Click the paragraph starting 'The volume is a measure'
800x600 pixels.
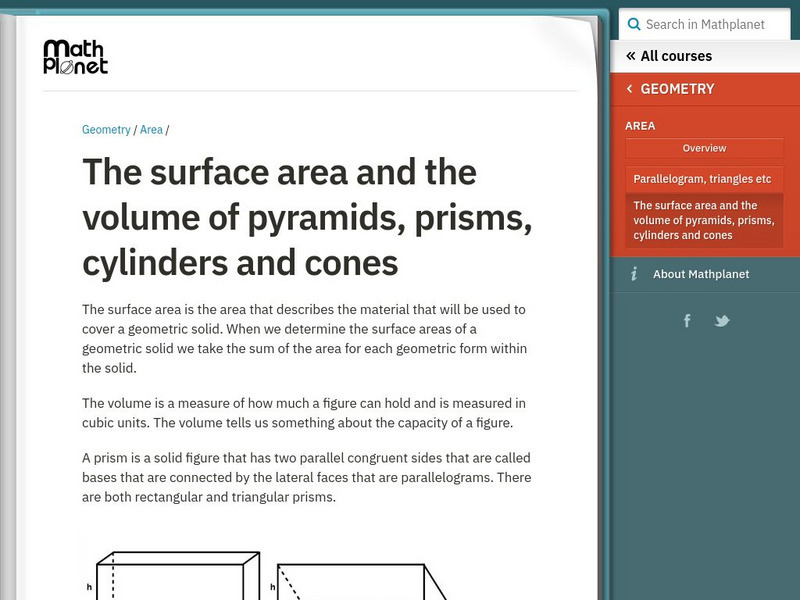click(304, 413)
